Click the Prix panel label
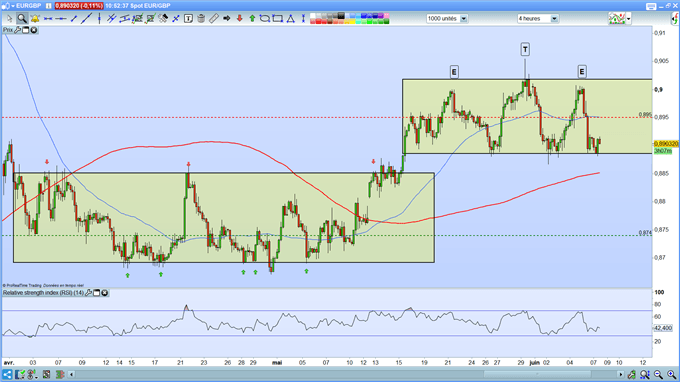Image resolution: width=680 pixels, height=382 pixels. (8, 30)
